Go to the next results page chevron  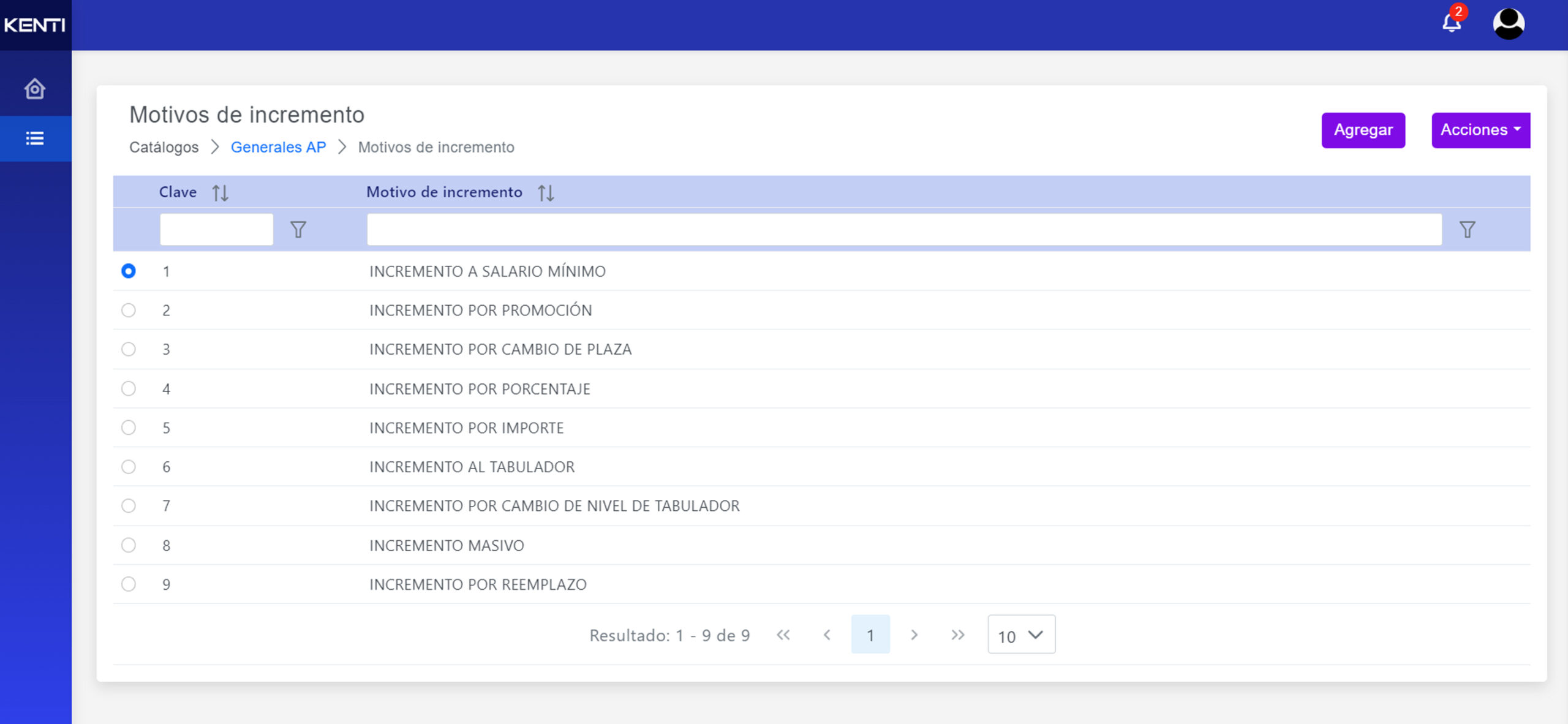tap(914, 635)
